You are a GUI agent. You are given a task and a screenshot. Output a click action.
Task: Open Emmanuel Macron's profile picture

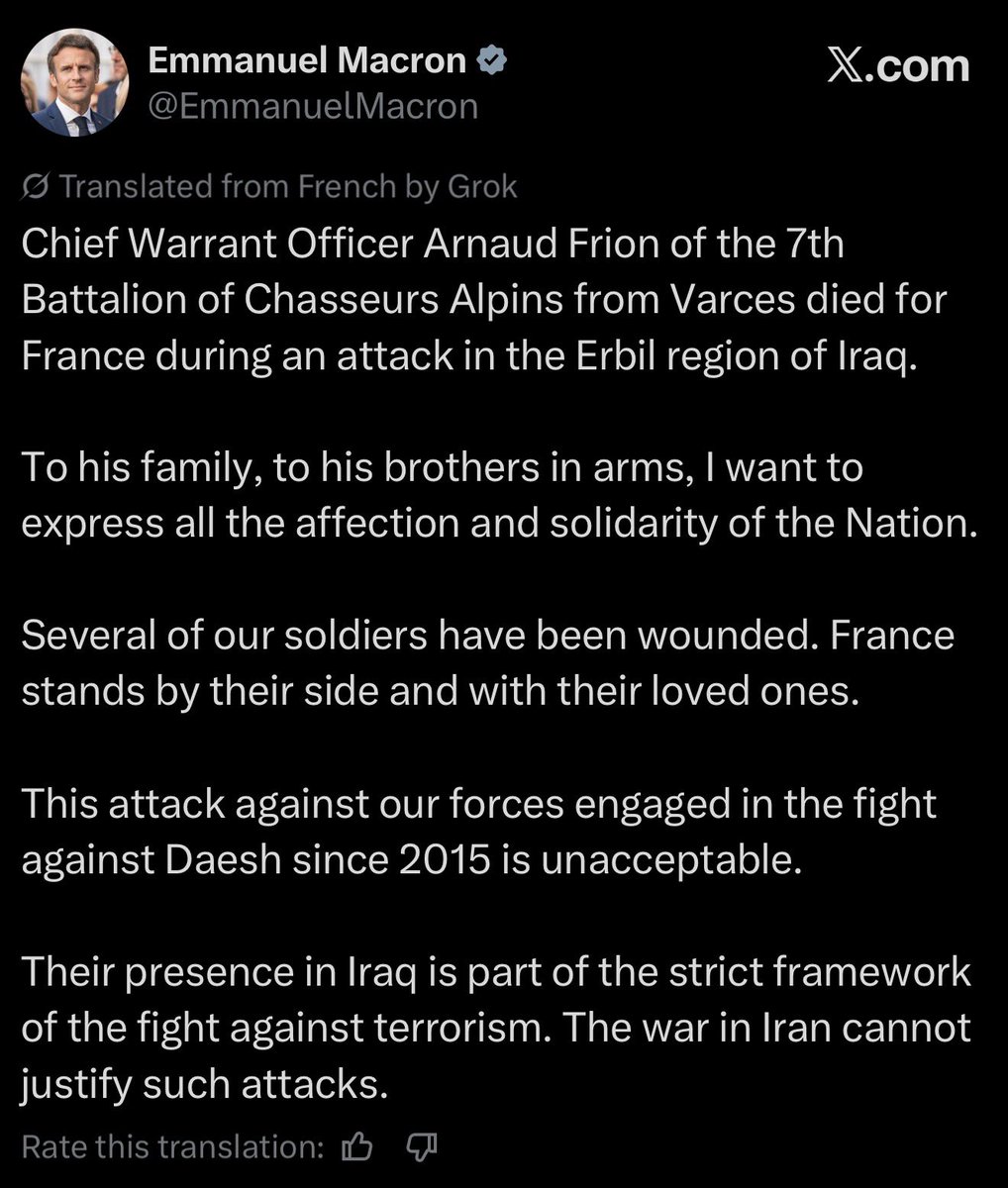coord(74,80)
